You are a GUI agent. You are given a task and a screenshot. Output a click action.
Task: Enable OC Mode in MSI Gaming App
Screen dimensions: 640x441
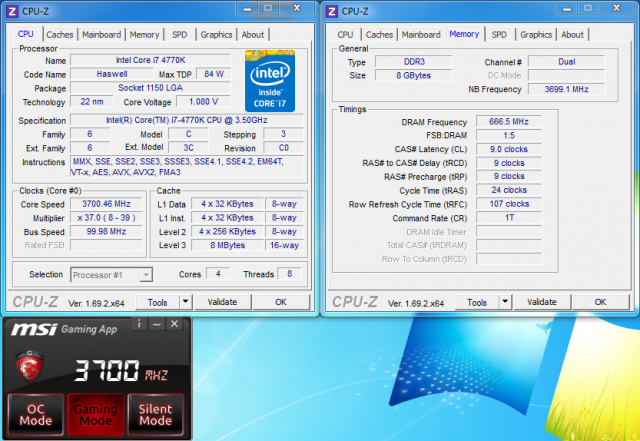click(x=36, y=414)
